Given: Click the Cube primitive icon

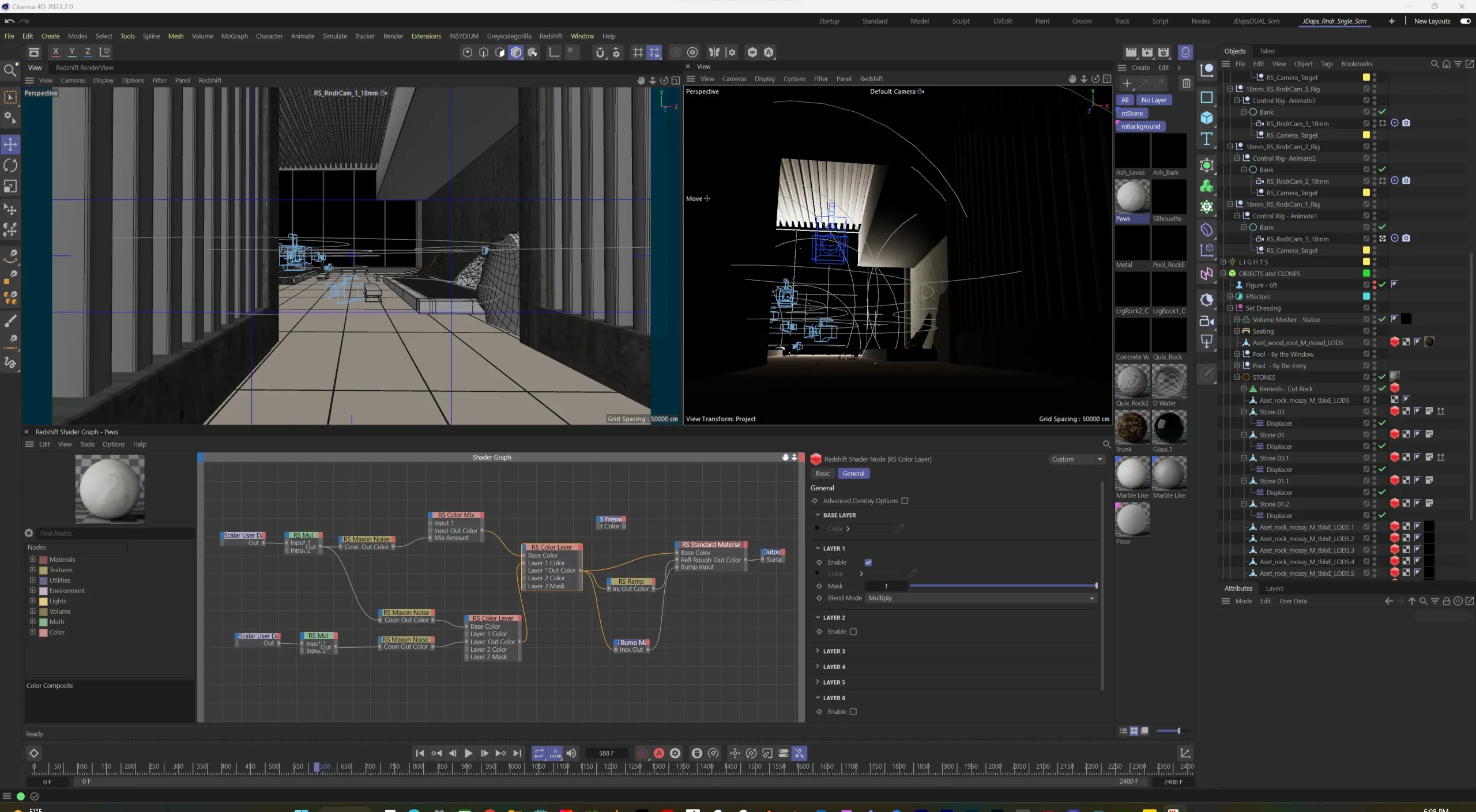Looking at the screenshot, I should [x=1206, y=118].
